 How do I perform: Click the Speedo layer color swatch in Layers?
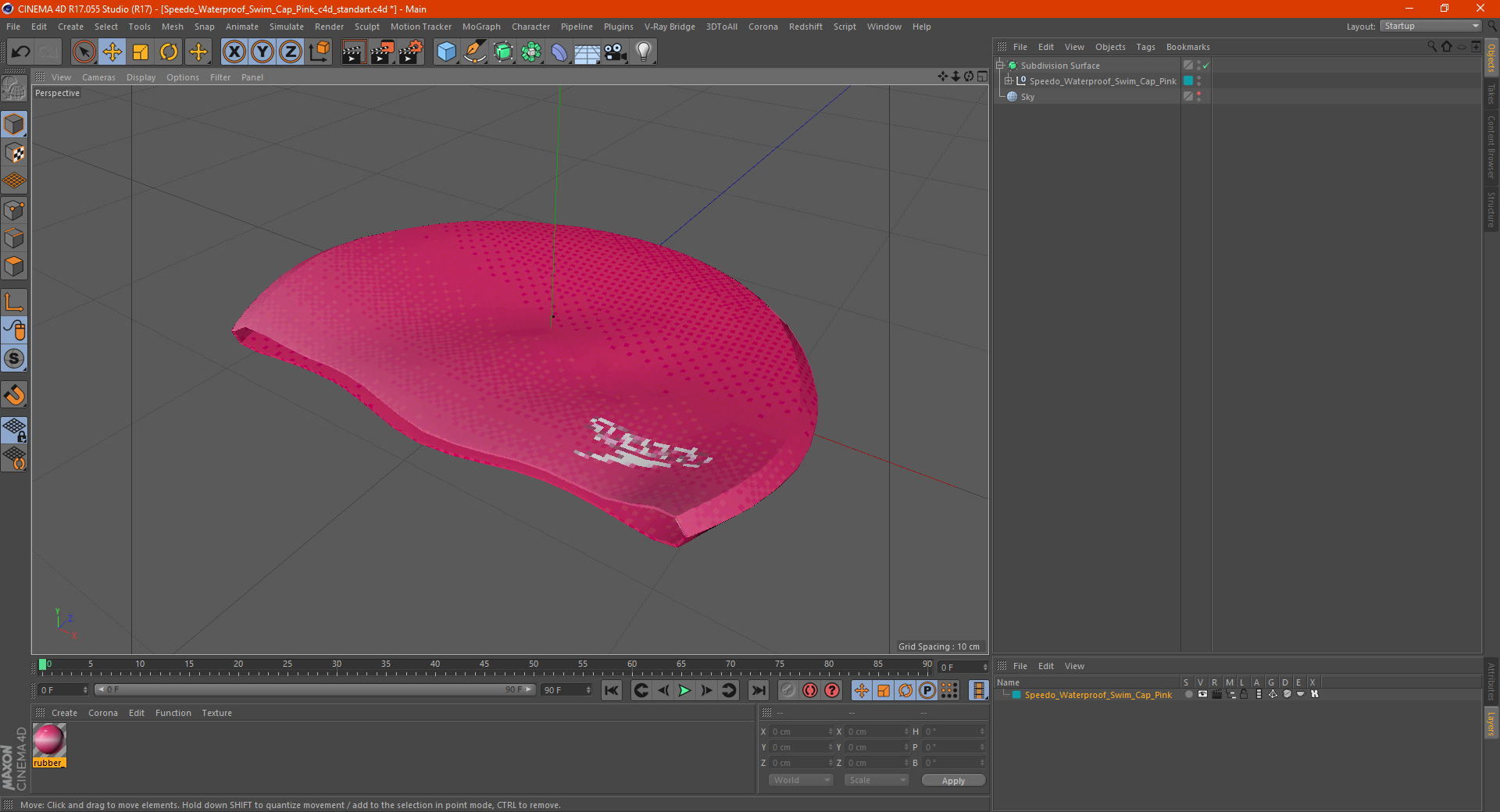(x=1016, y=695)
